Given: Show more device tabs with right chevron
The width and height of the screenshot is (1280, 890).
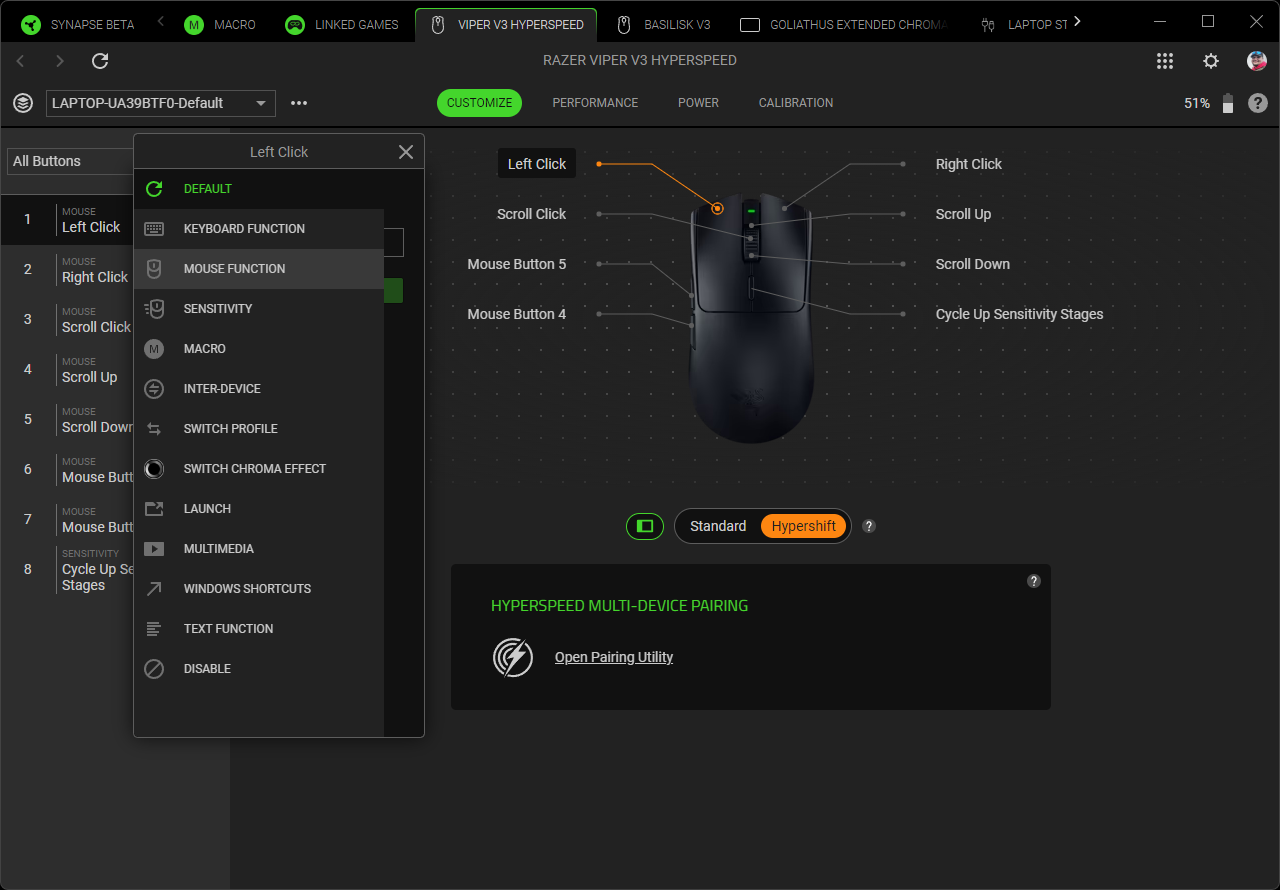Looking at the screenshot, I should point(1076,21).
